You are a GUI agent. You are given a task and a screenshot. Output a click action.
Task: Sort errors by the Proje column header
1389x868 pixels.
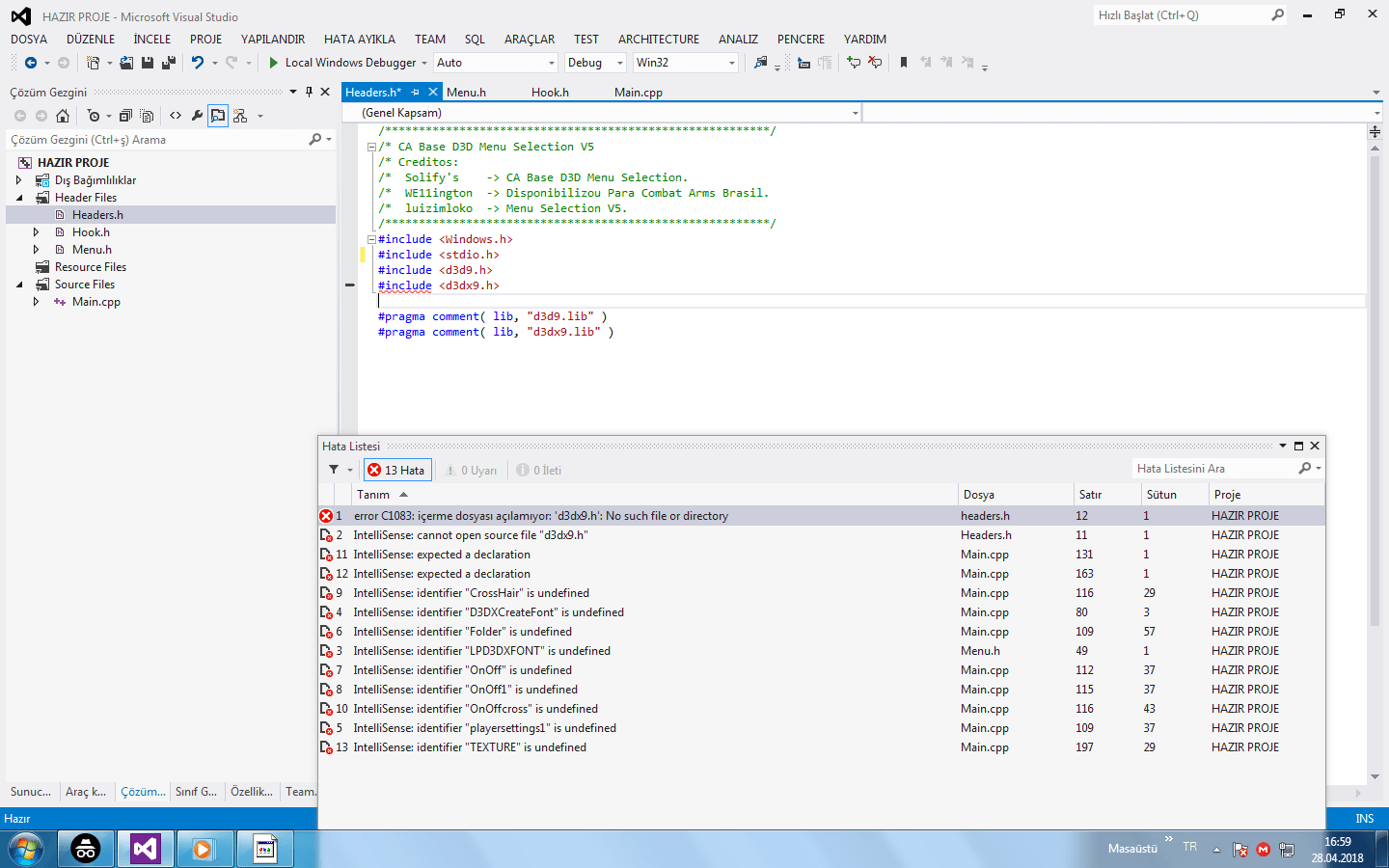click(1266, 495)
